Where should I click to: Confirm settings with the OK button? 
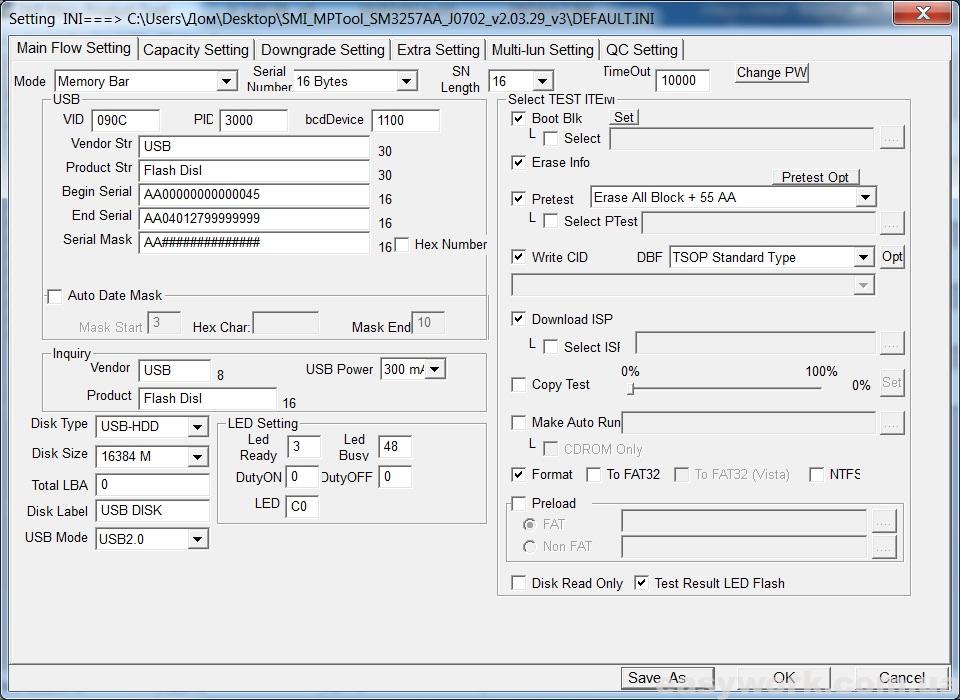784,677
